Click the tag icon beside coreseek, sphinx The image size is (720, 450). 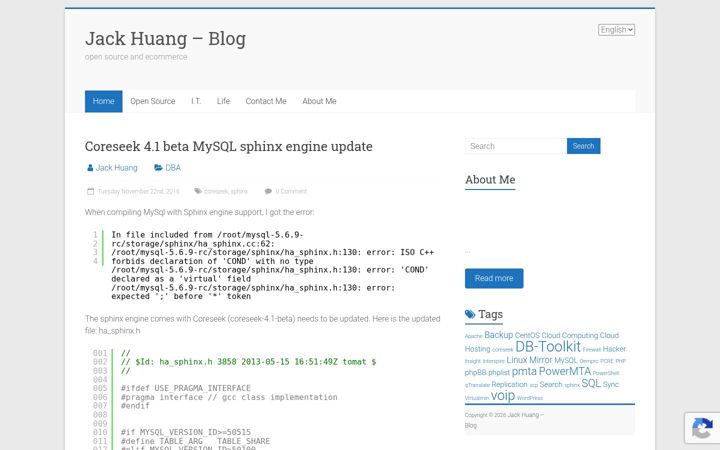point(198,191)
